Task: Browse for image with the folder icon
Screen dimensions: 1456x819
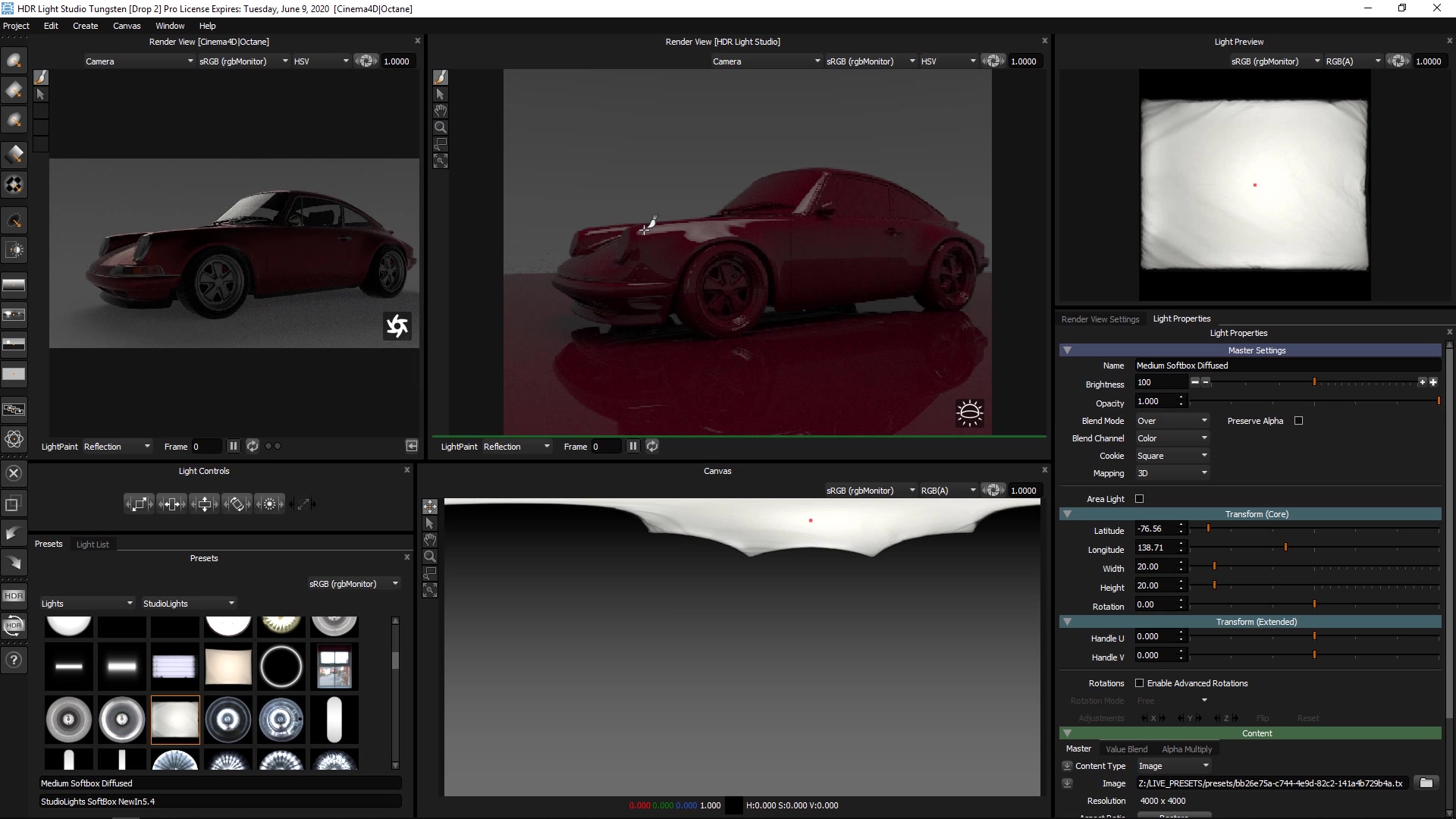Action: click(1426, 783)
